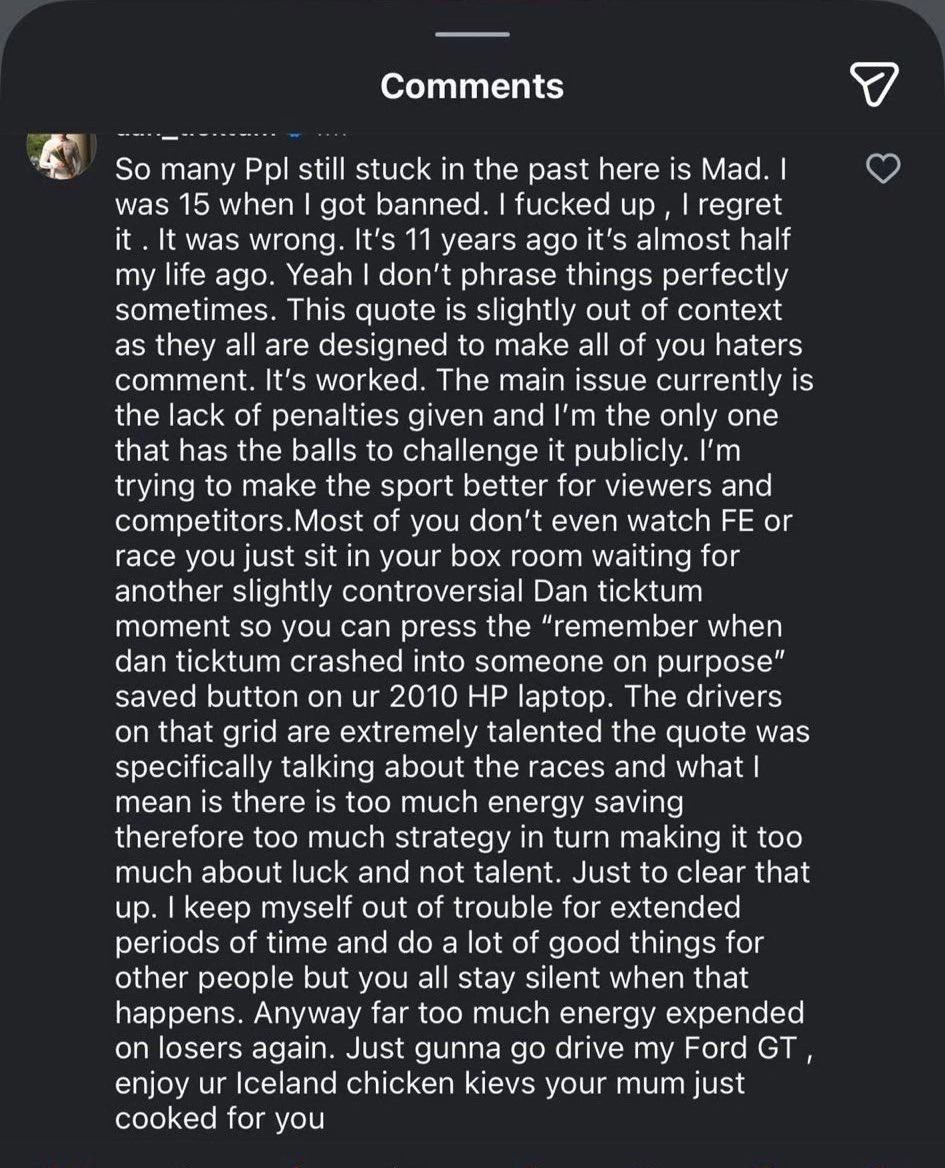The width and height of the screenshot is (945, 1168).
Task: Tap the share paper plane icon
Action: pyautogui.click(x=873, y=84)
